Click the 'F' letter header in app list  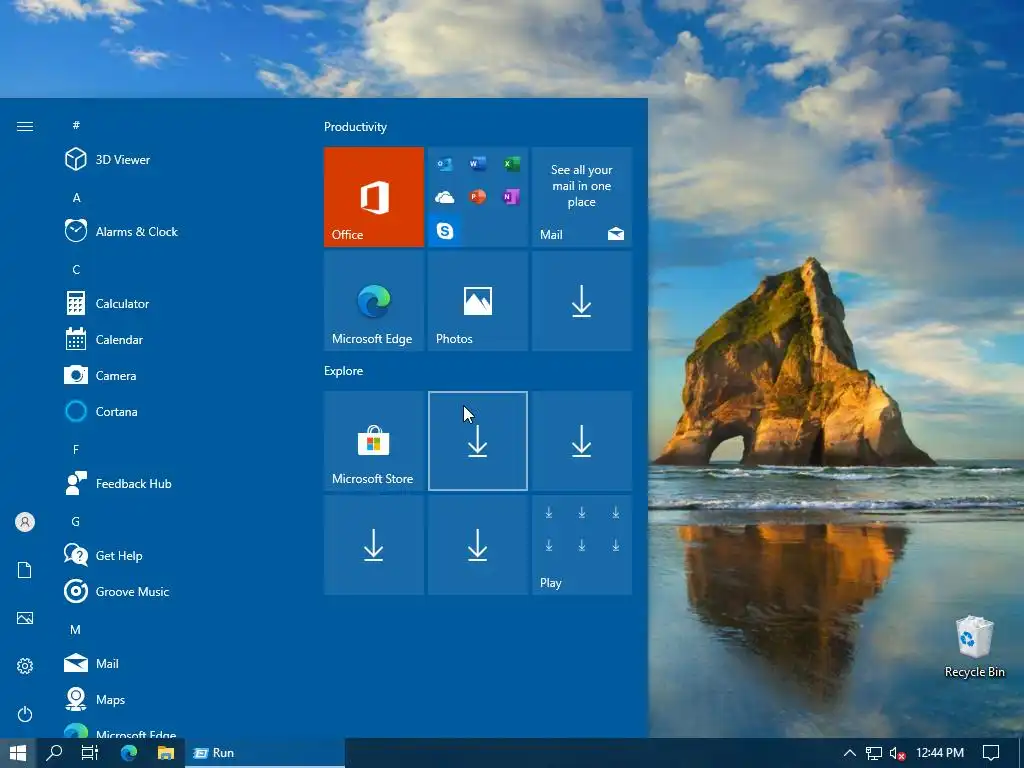[x=76, y=449]
